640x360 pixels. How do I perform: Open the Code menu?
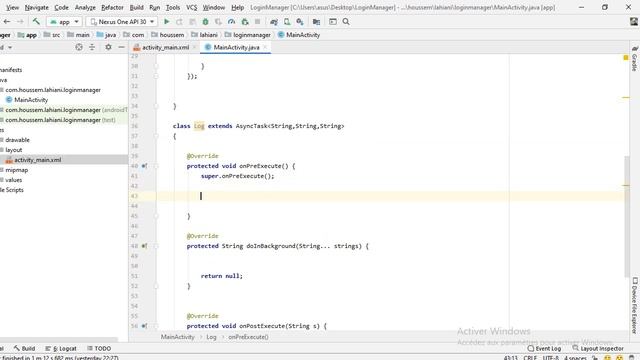(x=61, y=7)
